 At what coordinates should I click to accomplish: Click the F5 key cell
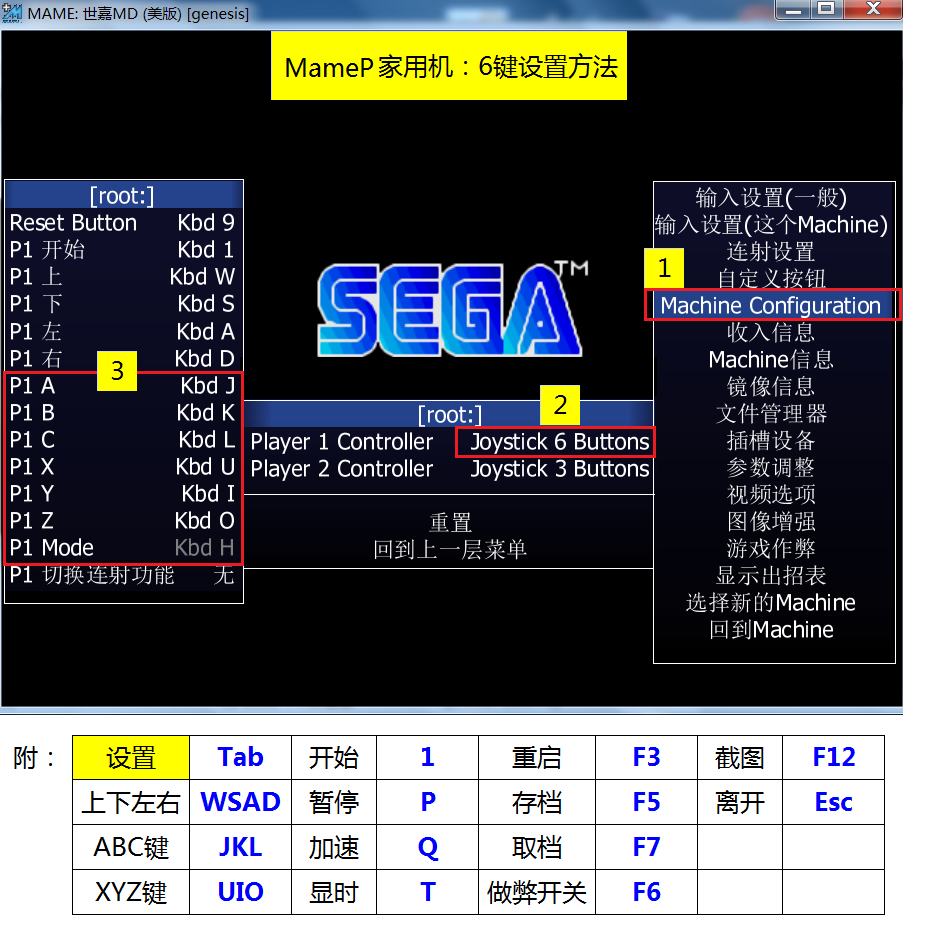[647, 802]
